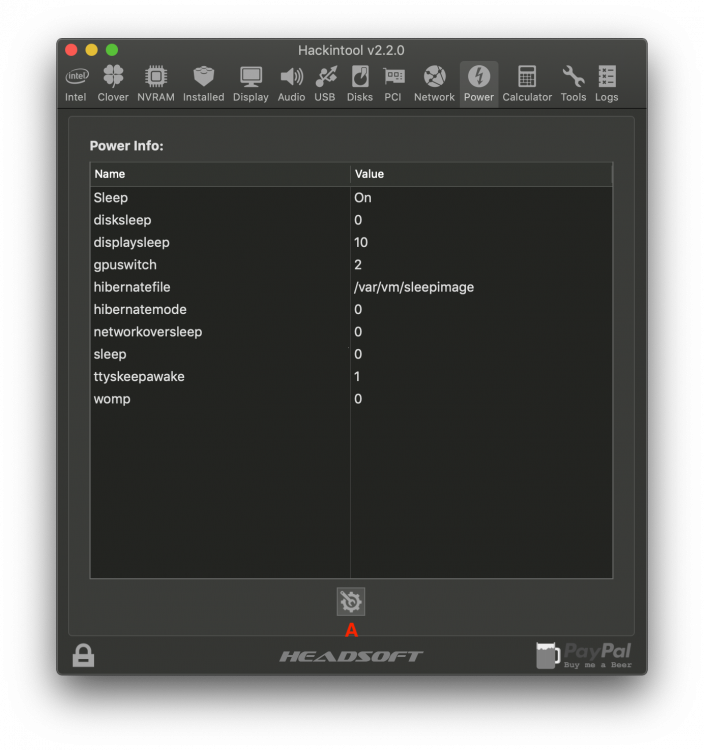The width and height of the screenshot is (704, 750).
Task: Select the ttyskeepawake row
Action: click(x=352, y=376)
